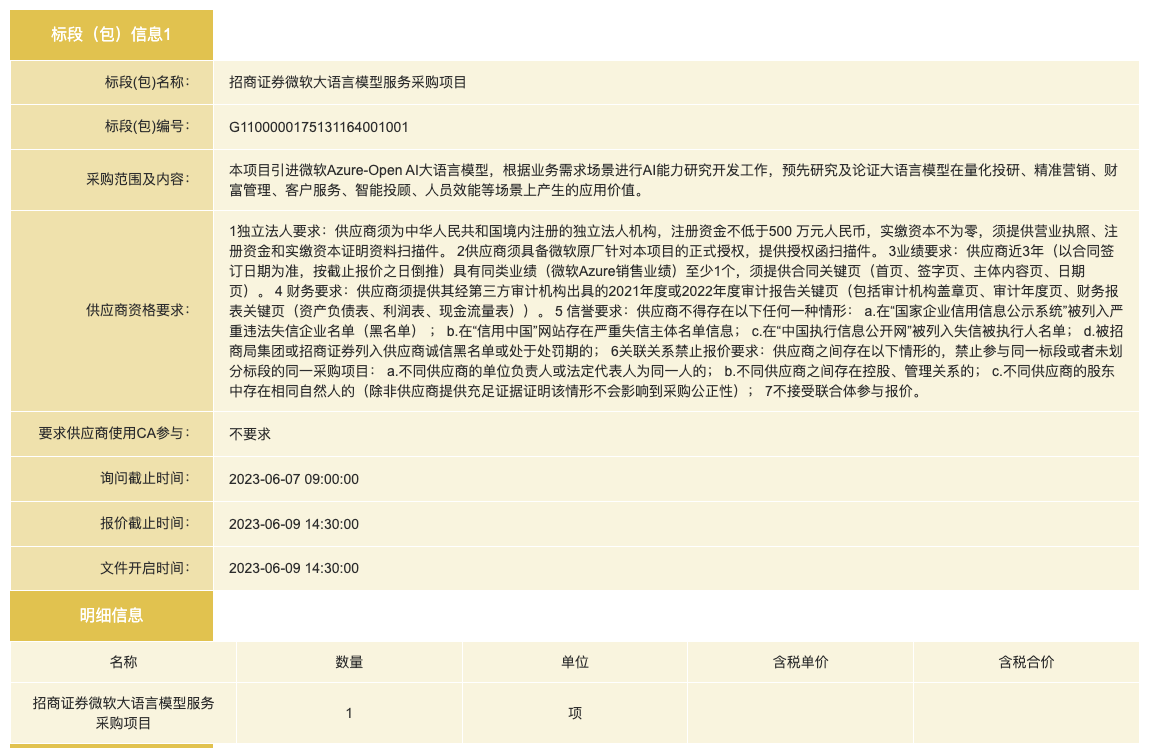Click the 询问截止时间 label
The height and width of the screenshot is (748, 1151).
coord(145,478)
